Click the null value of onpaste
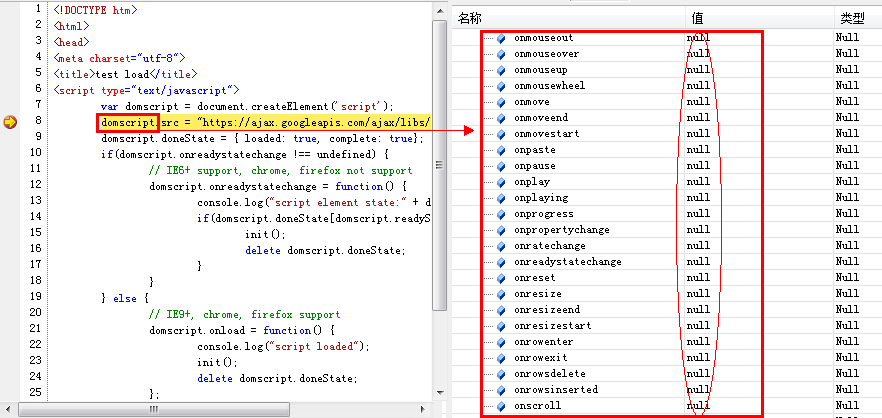The width and height of the screenshot is (882, 418). 698,150
